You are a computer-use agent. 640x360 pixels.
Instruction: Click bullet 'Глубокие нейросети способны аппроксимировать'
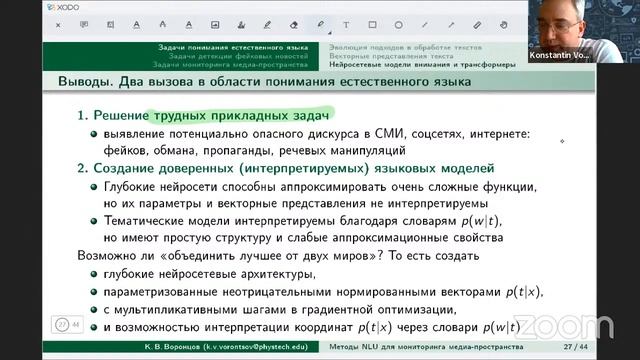point(320,195)
